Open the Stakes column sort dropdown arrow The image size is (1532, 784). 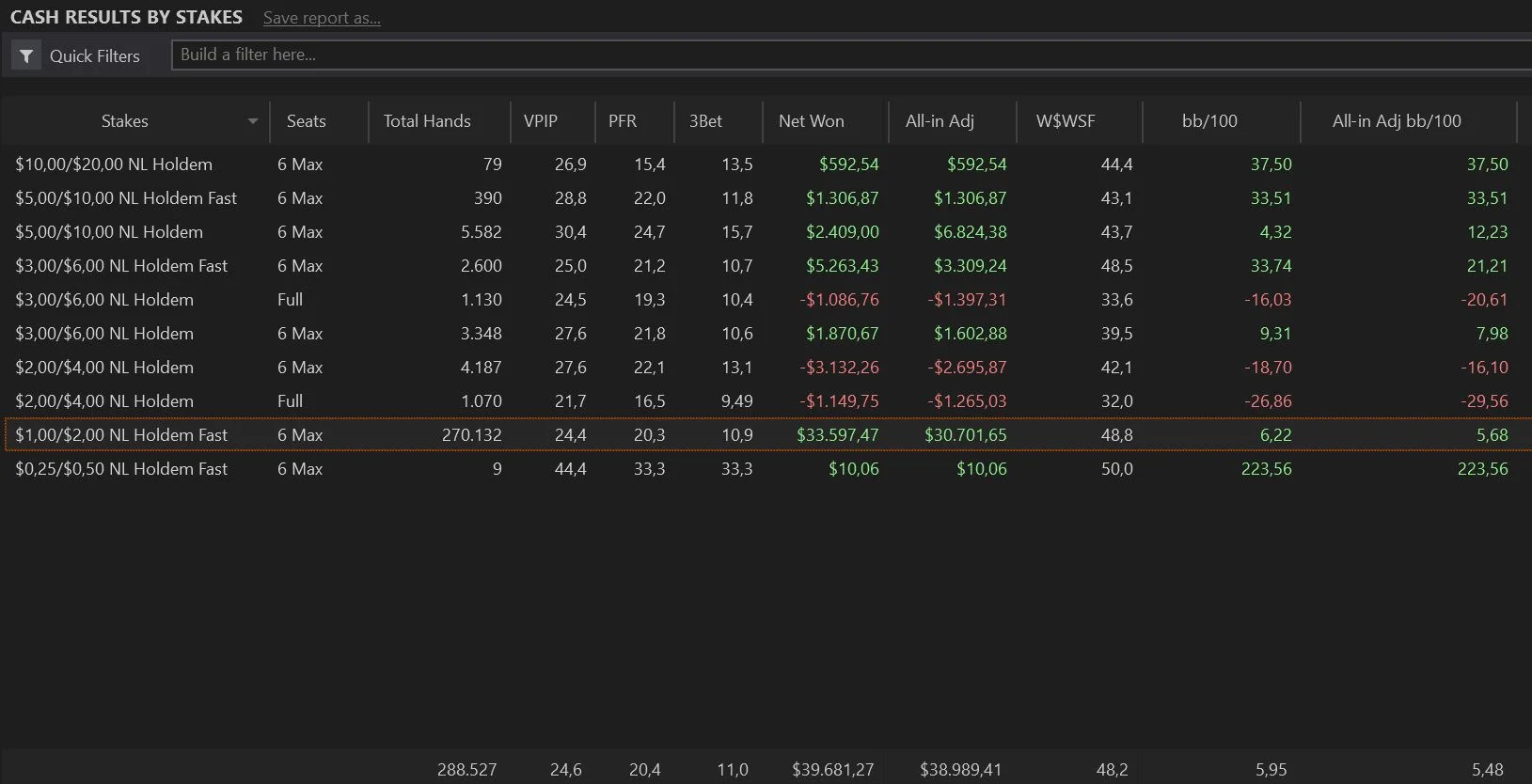pos(252,121)
